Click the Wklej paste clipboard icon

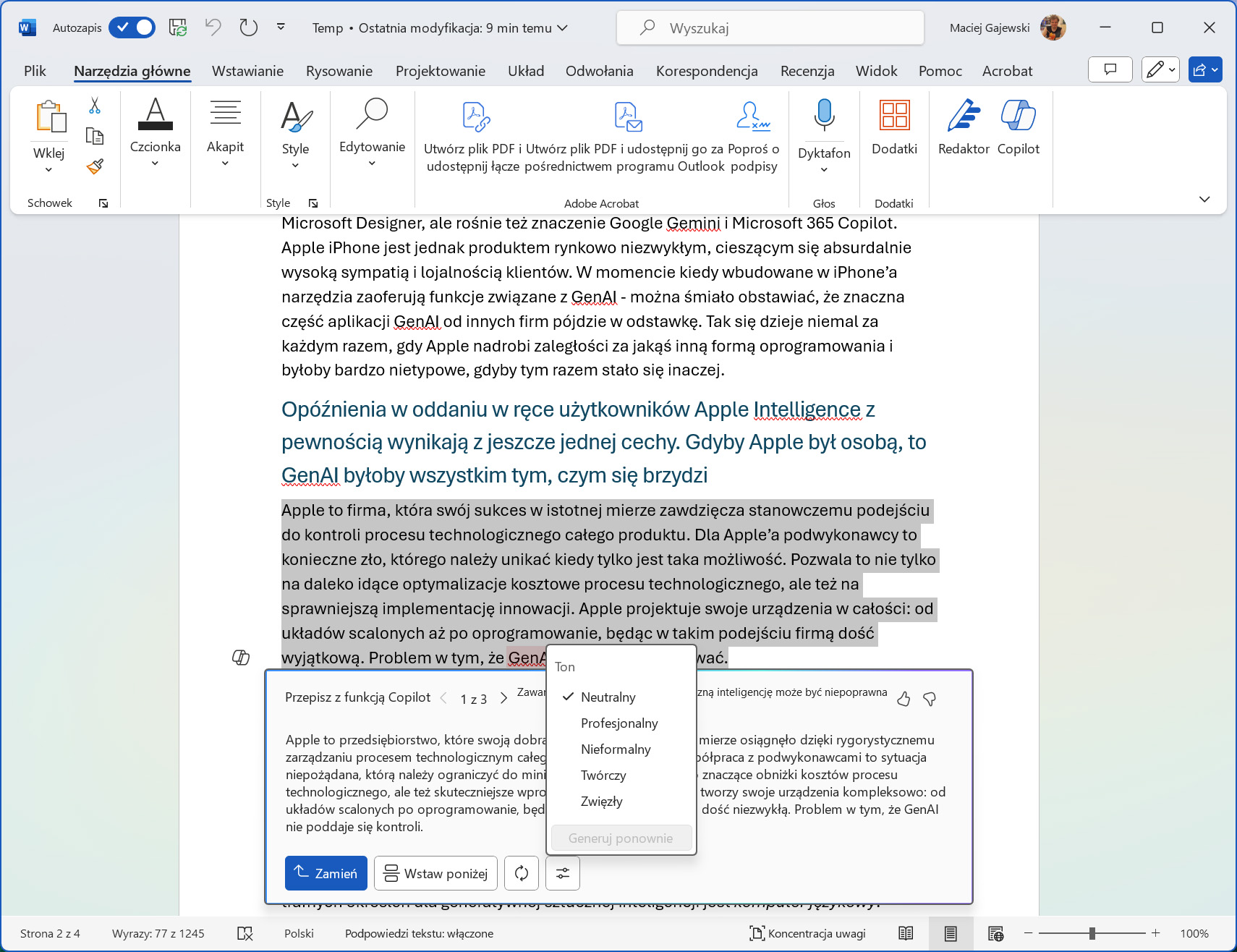(51, 116)
